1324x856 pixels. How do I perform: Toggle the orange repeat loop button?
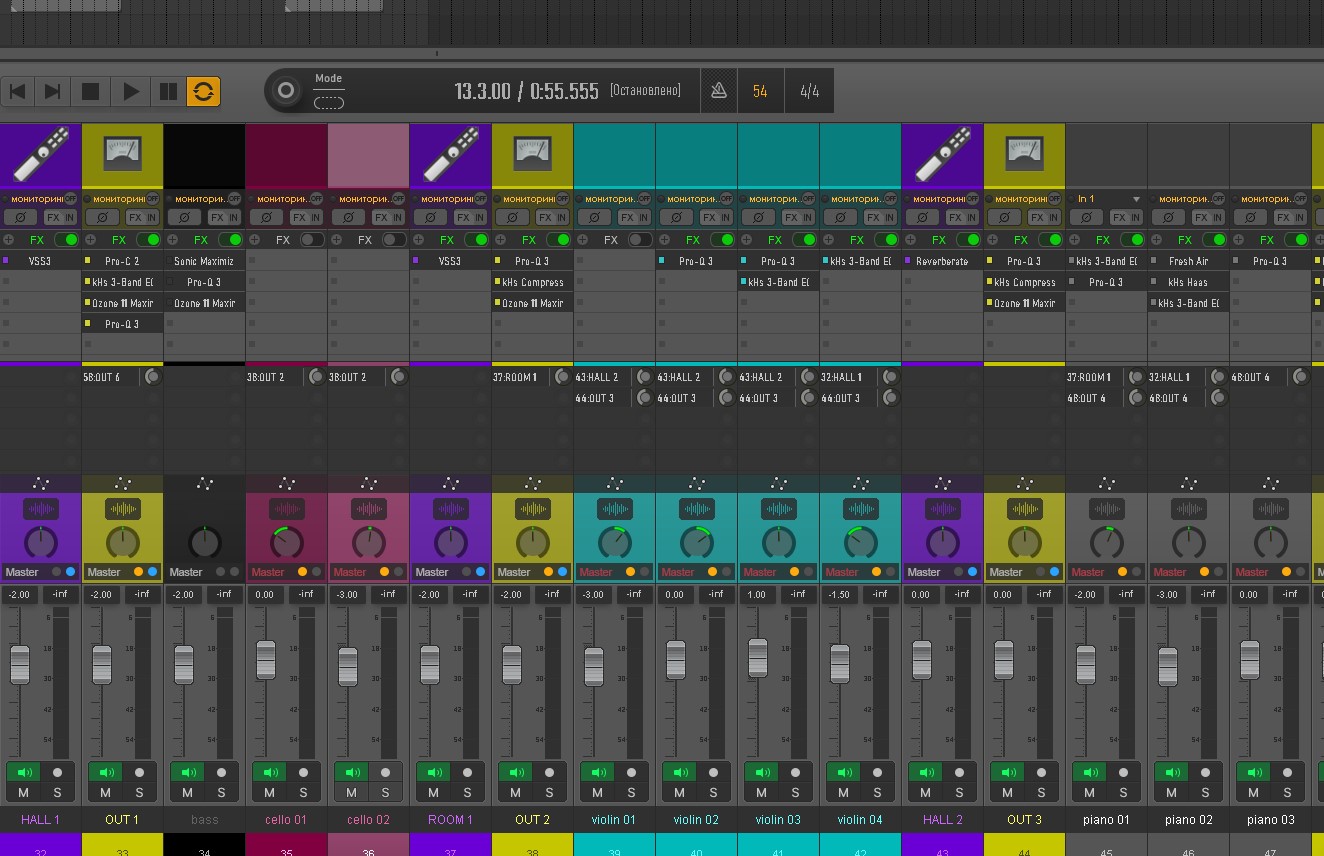point(203,92)
